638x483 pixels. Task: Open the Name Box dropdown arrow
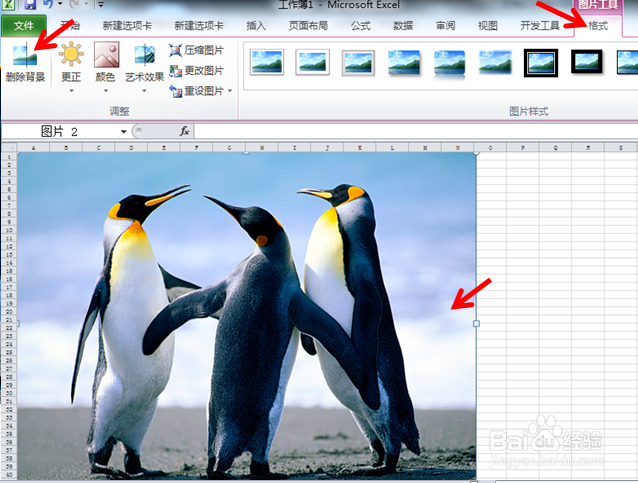coord(123,132)
